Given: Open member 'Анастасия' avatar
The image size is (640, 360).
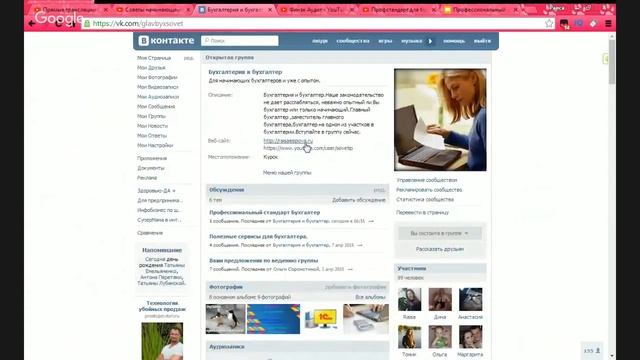Looking at the screenshot, I should tap(470, 299).
